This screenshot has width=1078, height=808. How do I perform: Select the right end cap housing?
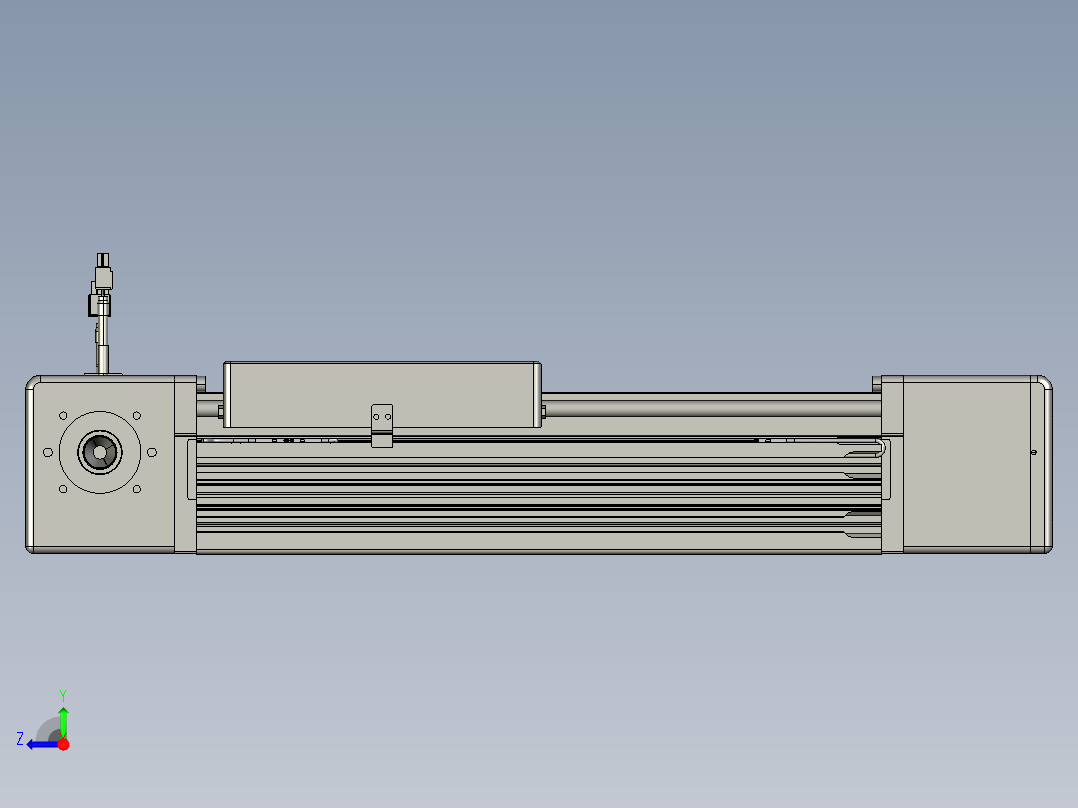pos(966,464)
